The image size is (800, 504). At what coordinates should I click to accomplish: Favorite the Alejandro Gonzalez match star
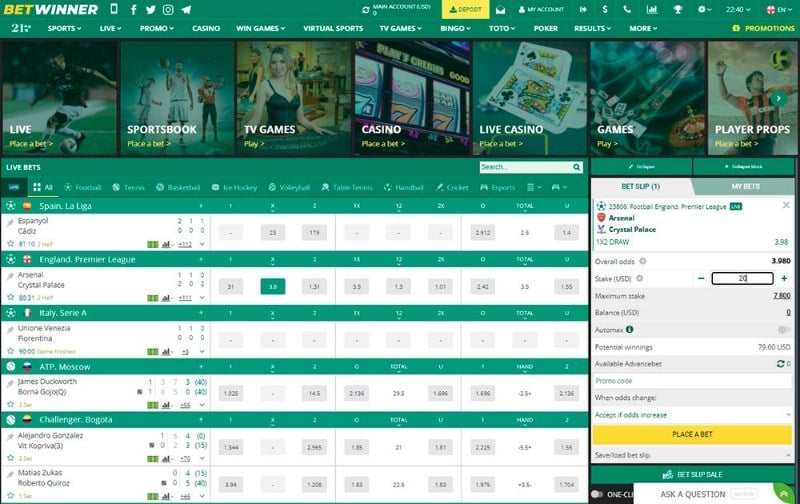(x=10, y=458)
